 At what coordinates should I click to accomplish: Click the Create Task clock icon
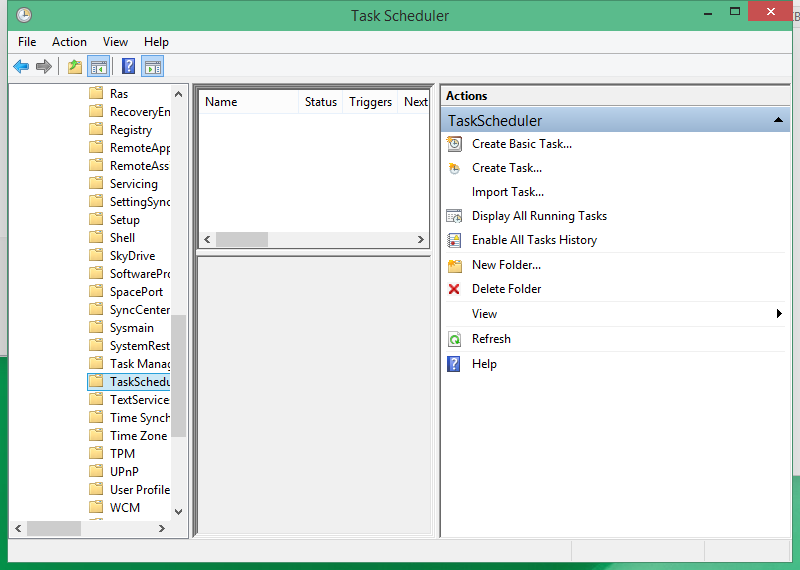454,168
